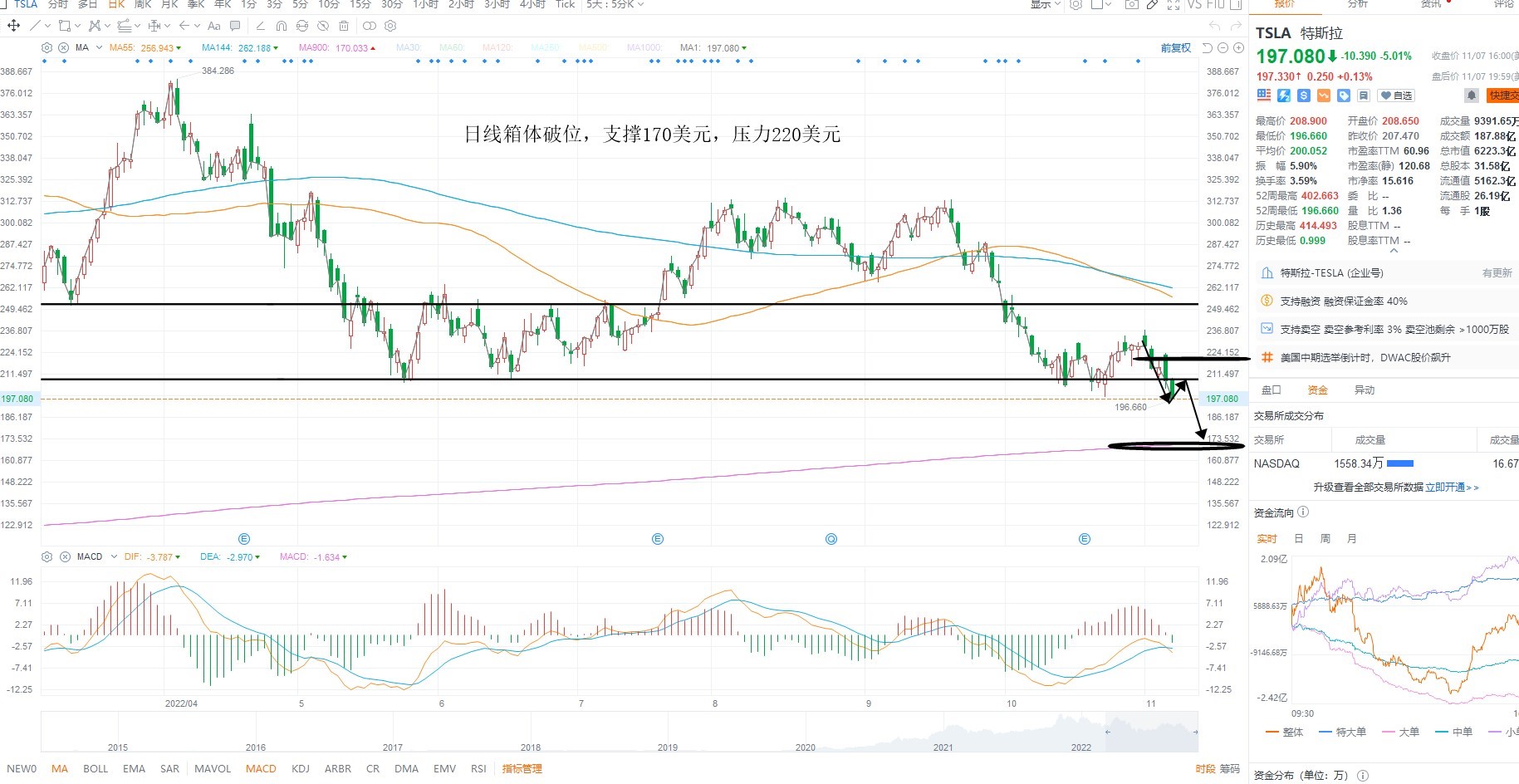Click the sync drawings icon
1519x784 pixels.
pos(302,26)
